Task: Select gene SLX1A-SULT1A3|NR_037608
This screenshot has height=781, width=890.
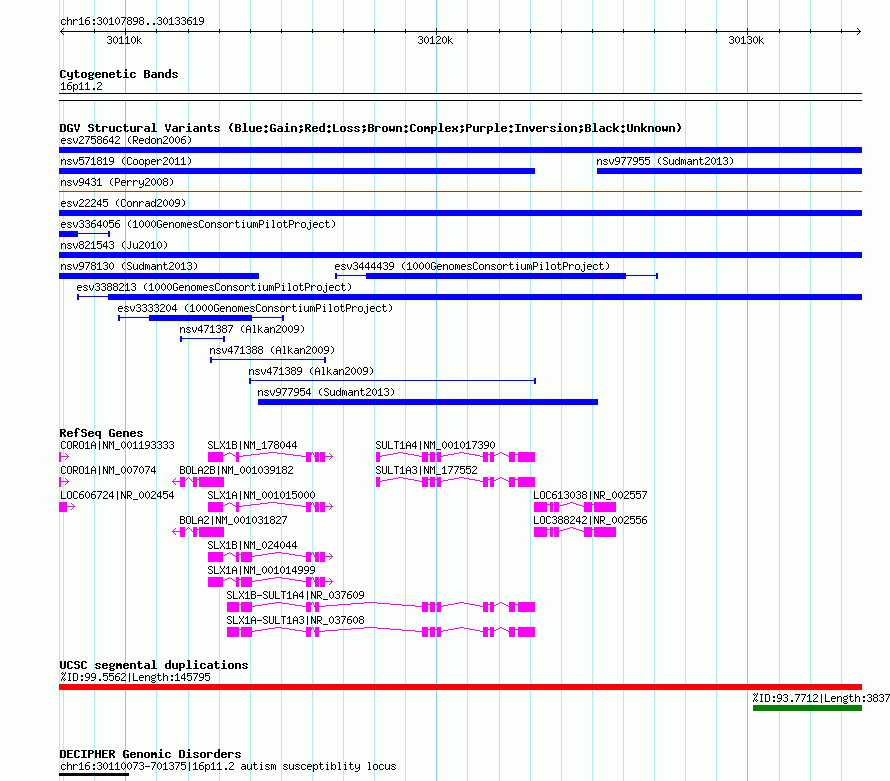Action: click(x=295, y=620)
